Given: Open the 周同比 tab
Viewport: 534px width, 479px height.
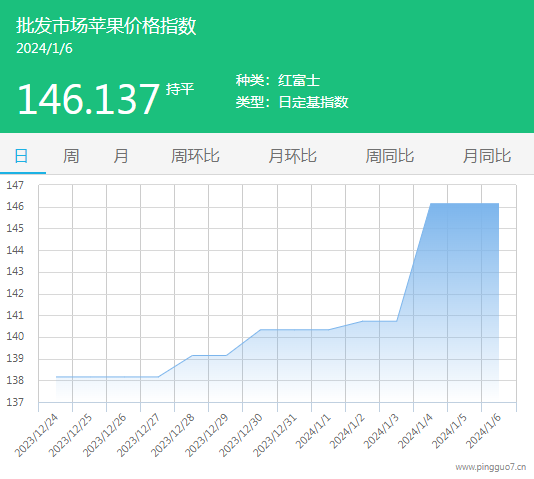Looking at the screenshot, I should pos(390,156).
